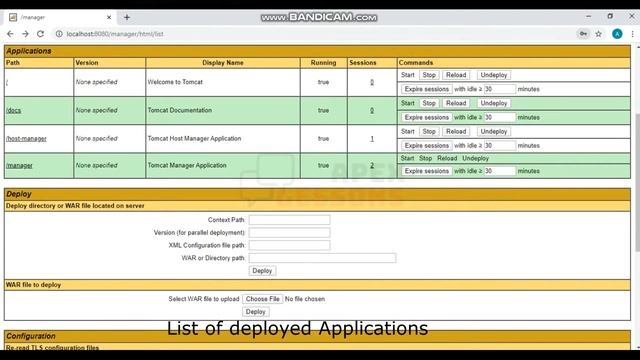Image resolution: width=640 pixels, height=360 pixels.
Task: Click 'No file chosen' text
Action: click(305, 299)
